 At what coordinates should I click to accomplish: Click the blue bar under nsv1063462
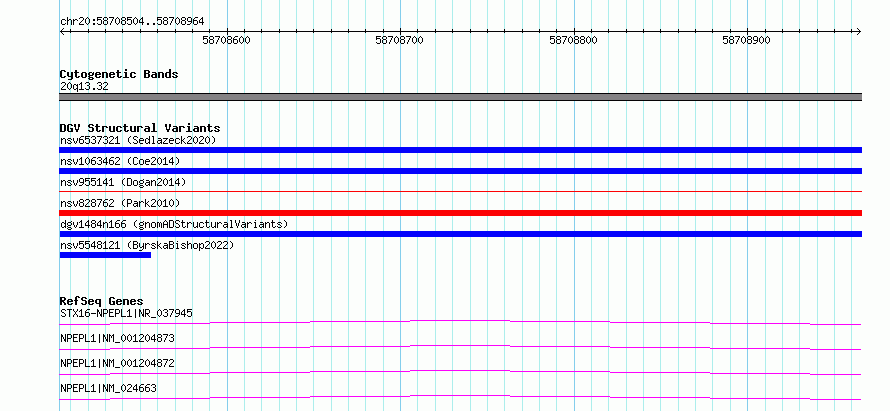460,171
